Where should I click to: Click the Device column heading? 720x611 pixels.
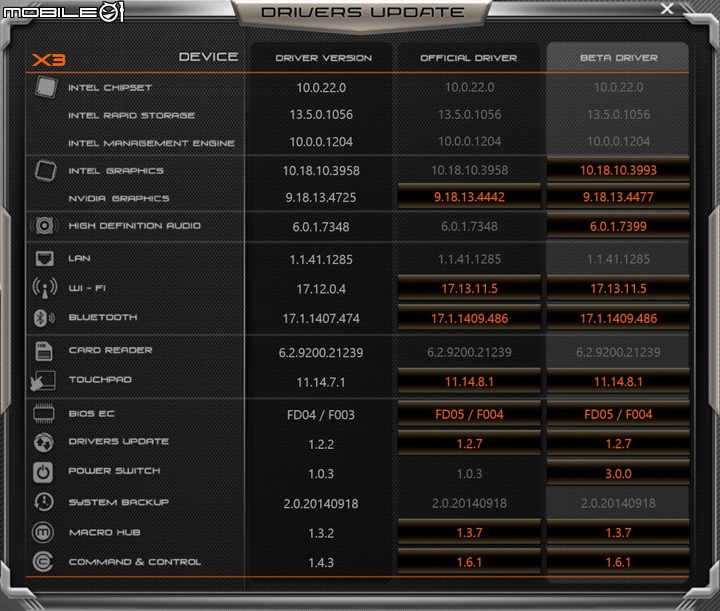(208, 56)
